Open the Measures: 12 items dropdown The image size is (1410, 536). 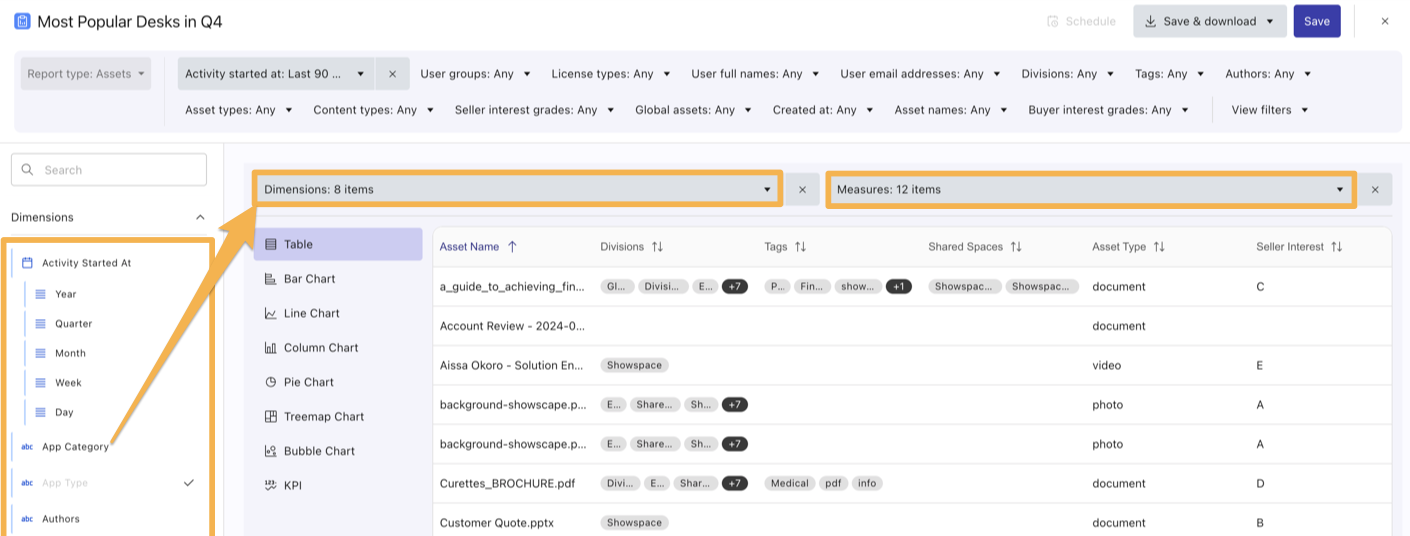tap(1090, 189)
